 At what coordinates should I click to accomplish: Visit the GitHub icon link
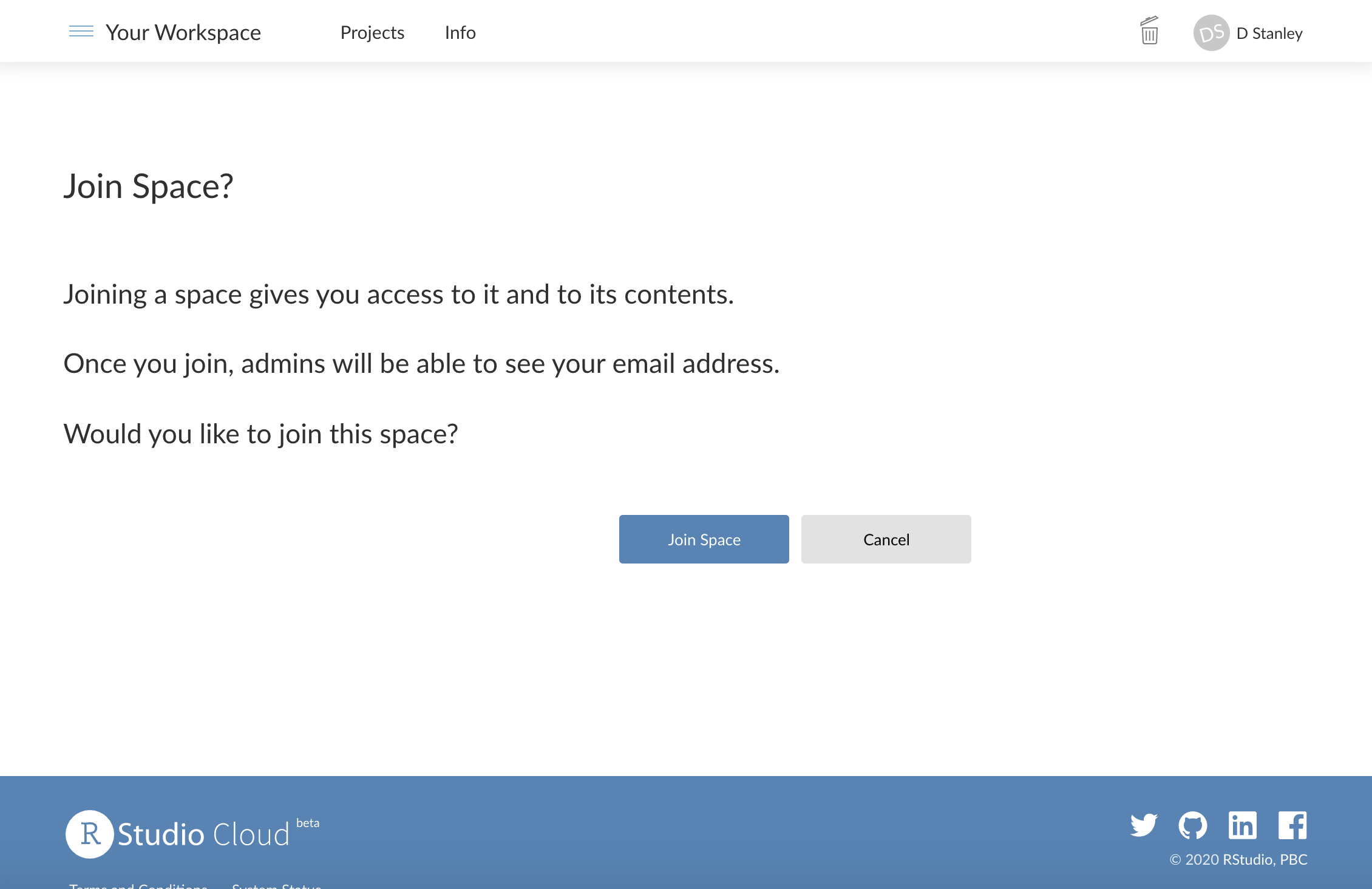[x=1193, y=825]
